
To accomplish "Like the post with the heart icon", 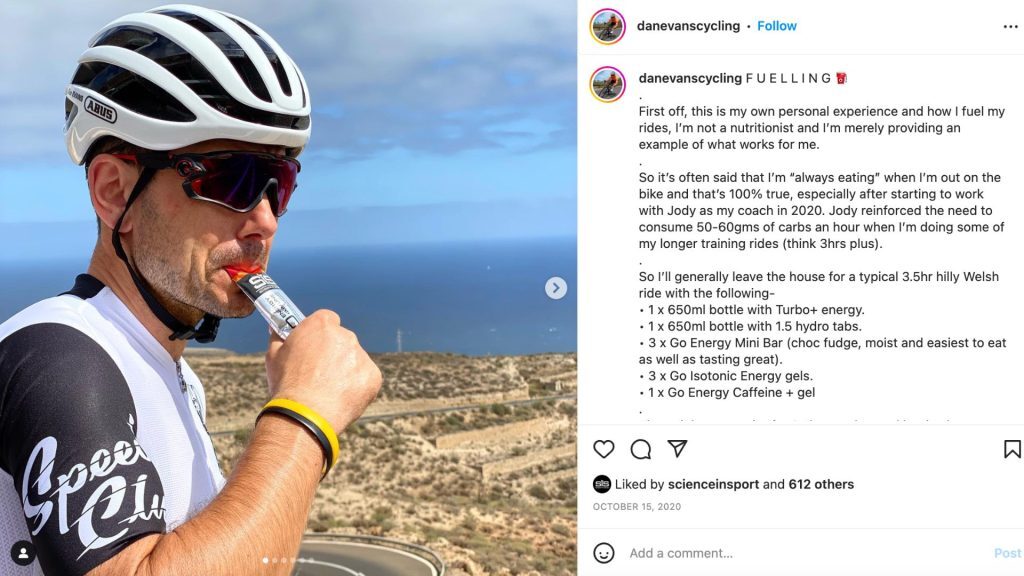I will click(604, 449).
